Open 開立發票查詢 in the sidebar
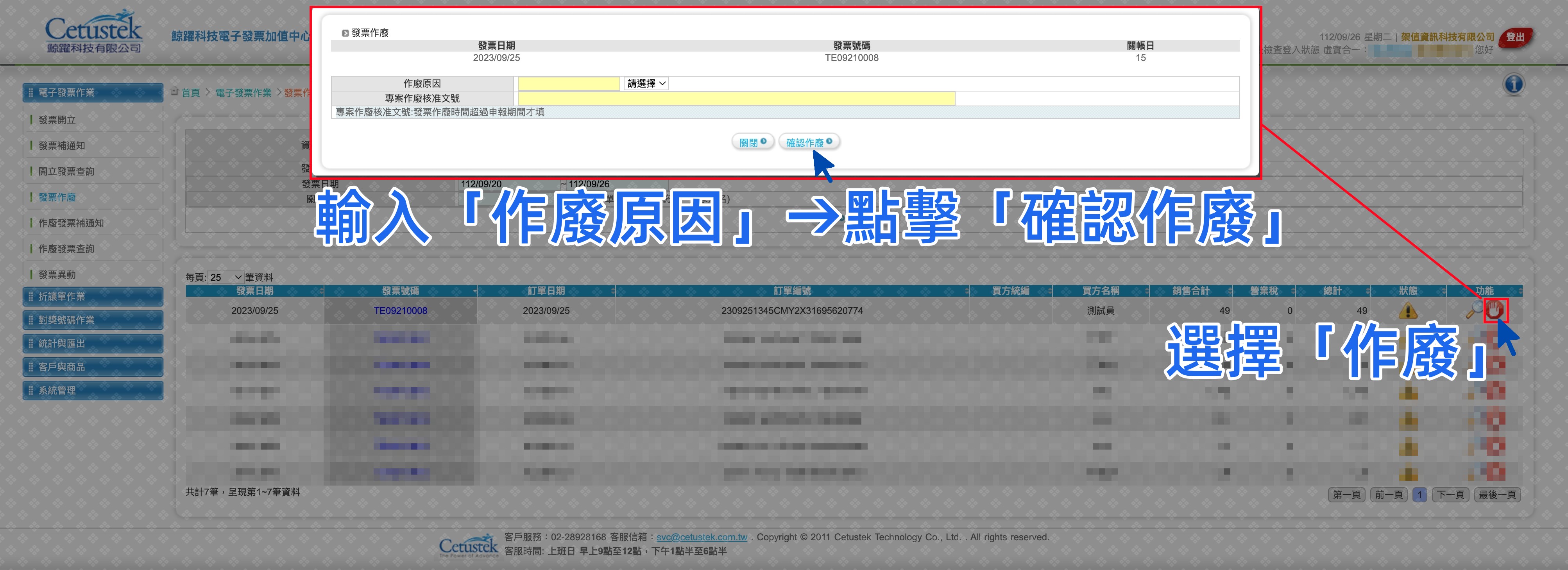This screenshot has height=570, width=1568. (x=66, y=171)
